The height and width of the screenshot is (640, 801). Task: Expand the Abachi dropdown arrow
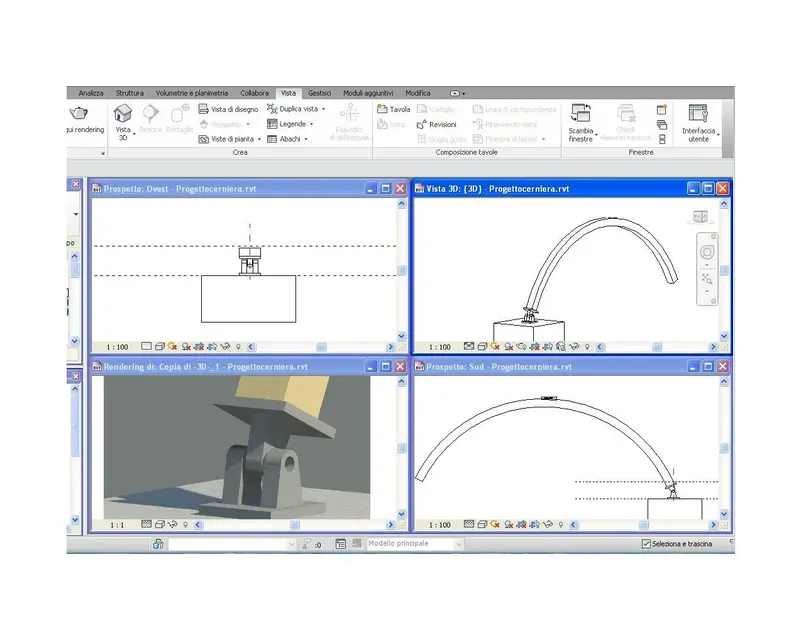tap(306, 139)
